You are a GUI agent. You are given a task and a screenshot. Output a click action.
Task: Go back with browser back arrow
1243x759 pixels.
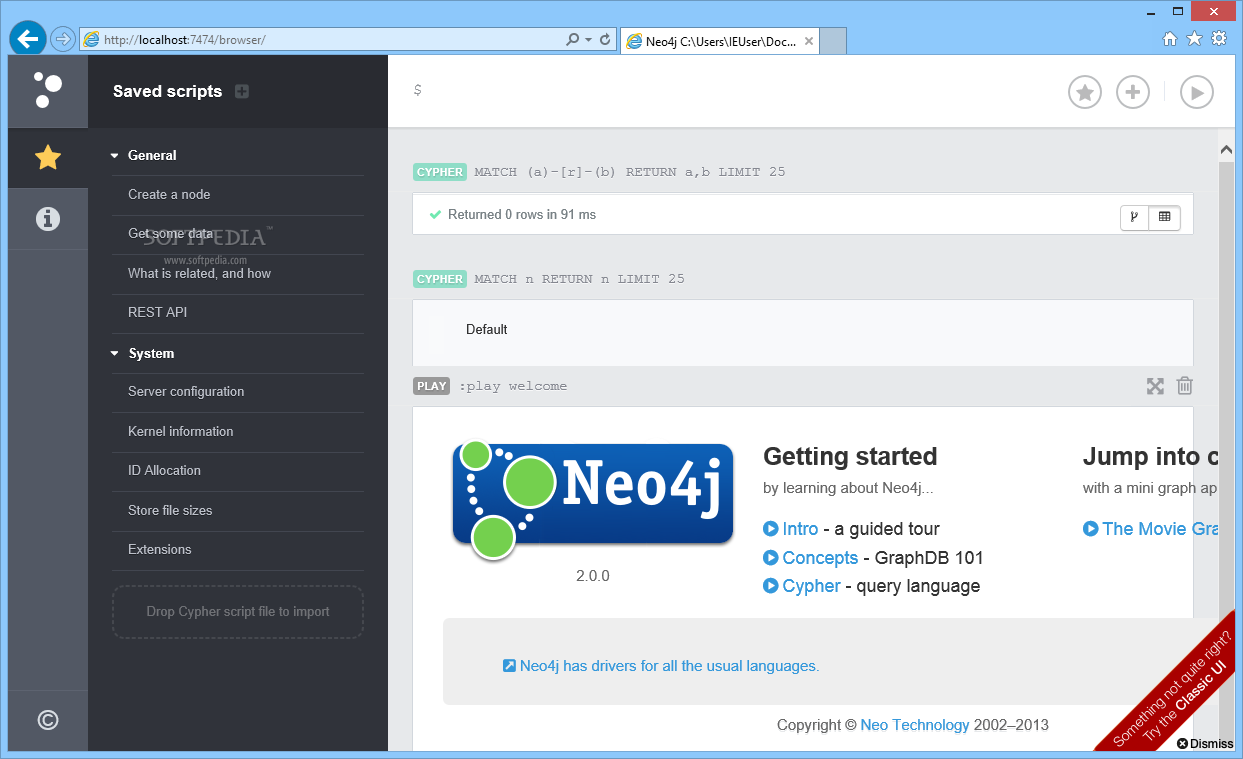coord(28,39)
